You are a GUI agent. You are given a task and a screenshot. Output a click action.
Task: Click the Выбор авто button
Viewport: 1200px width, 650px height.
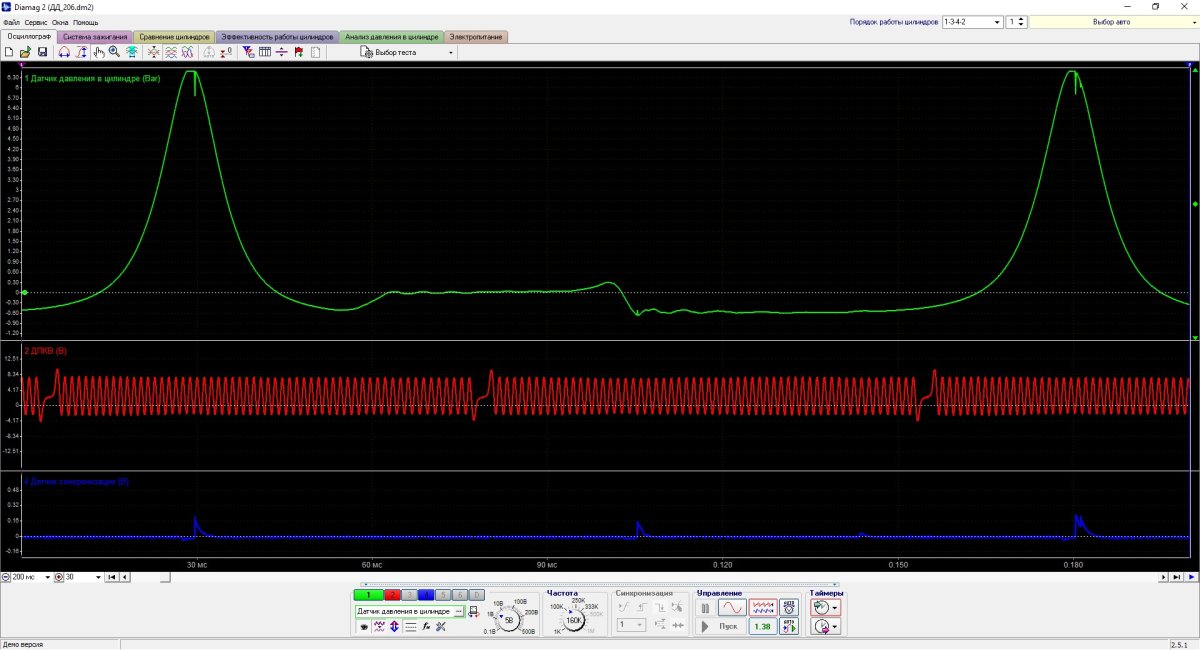click(1111, 21)
